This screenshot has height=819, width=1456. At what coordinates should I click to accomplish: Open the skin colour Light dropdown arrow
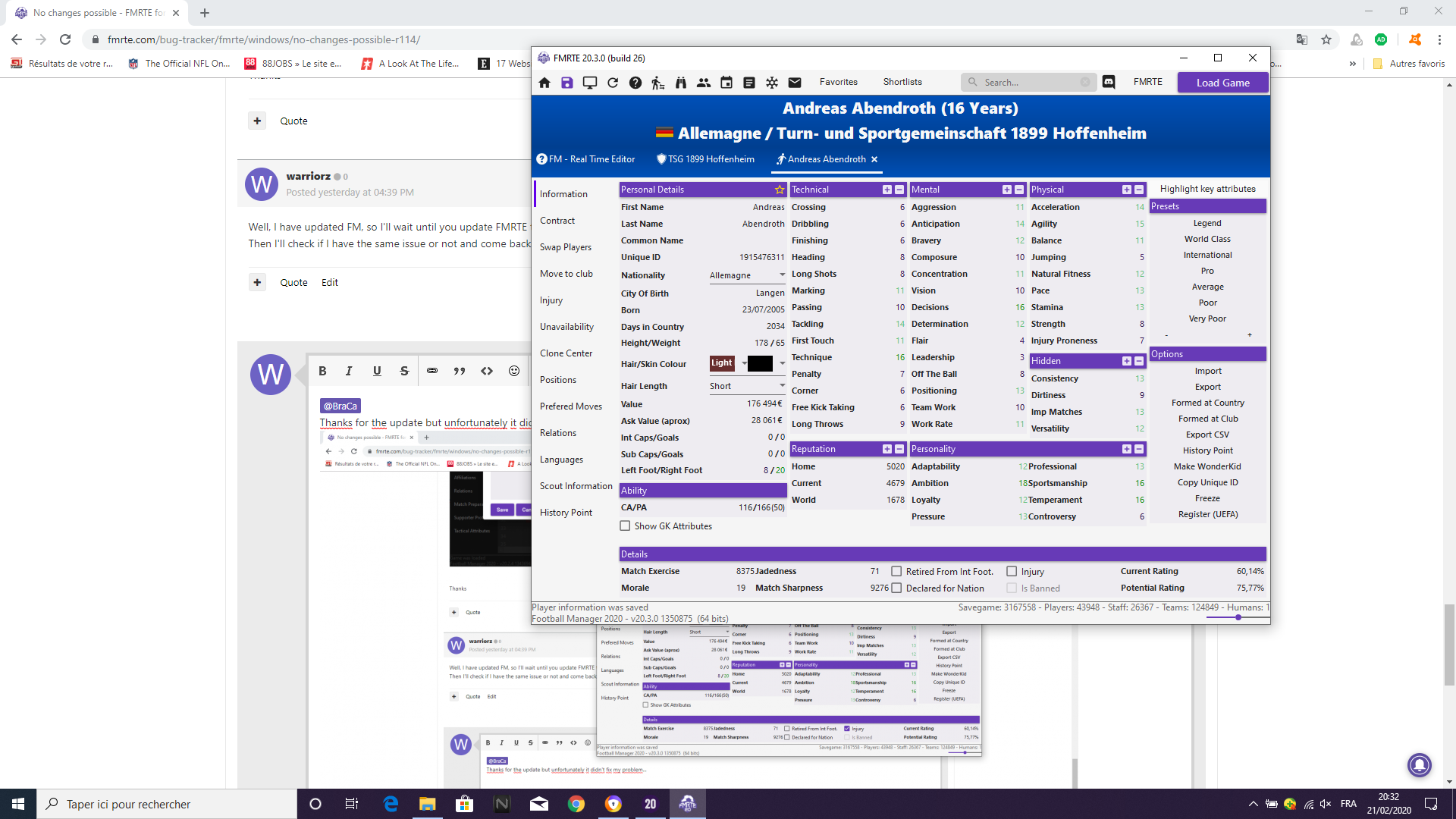pyautogui.click(x=744, y=363)
